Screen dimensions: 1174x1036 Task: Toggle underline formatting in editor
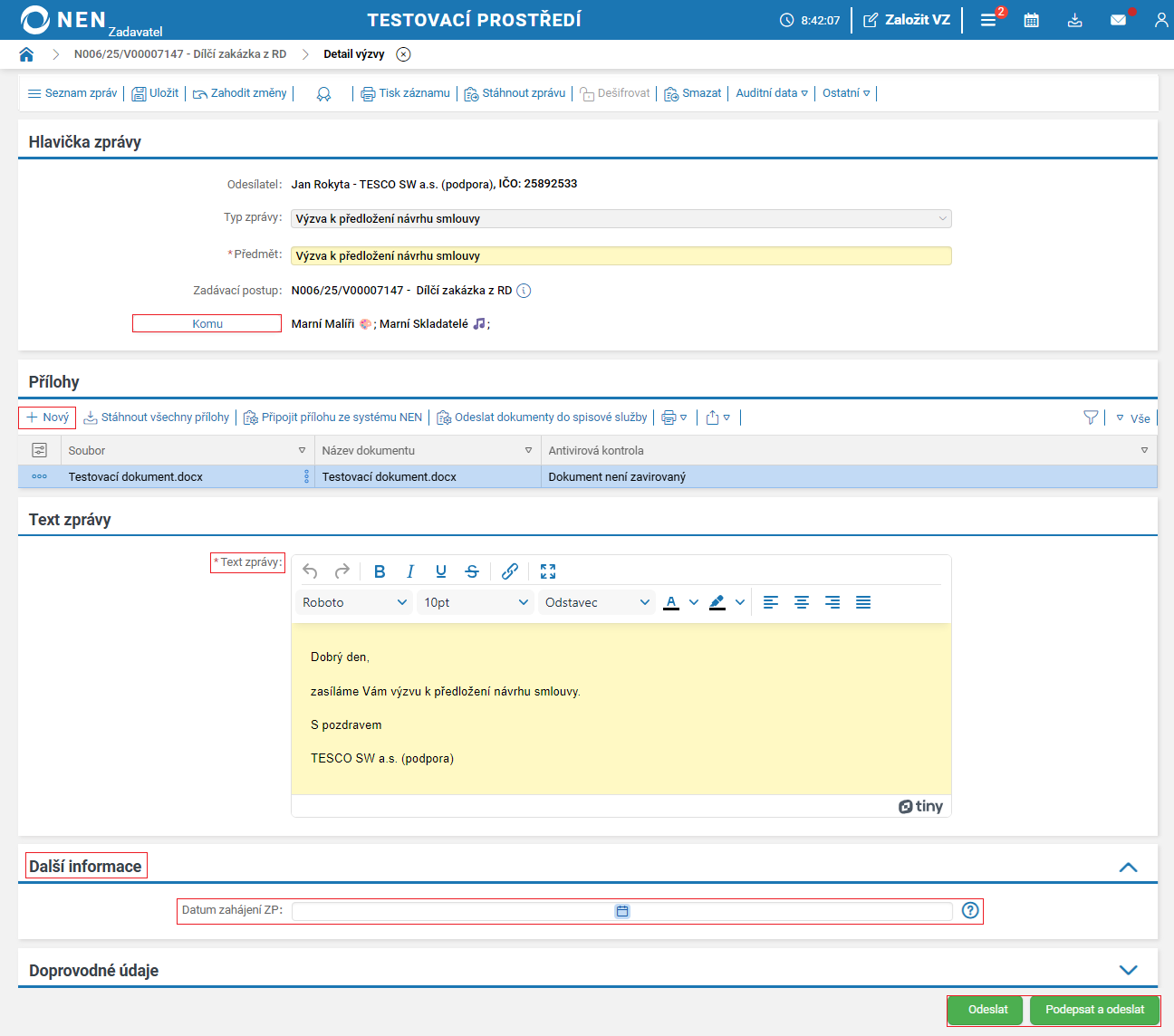(441, 571)
